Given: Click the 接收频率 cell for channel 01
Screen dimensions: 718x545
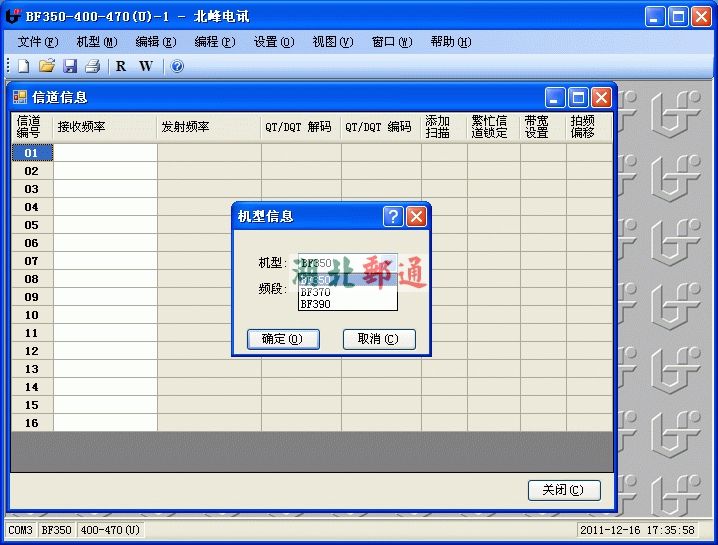Looking at the screenshot, I should [105, 153].
